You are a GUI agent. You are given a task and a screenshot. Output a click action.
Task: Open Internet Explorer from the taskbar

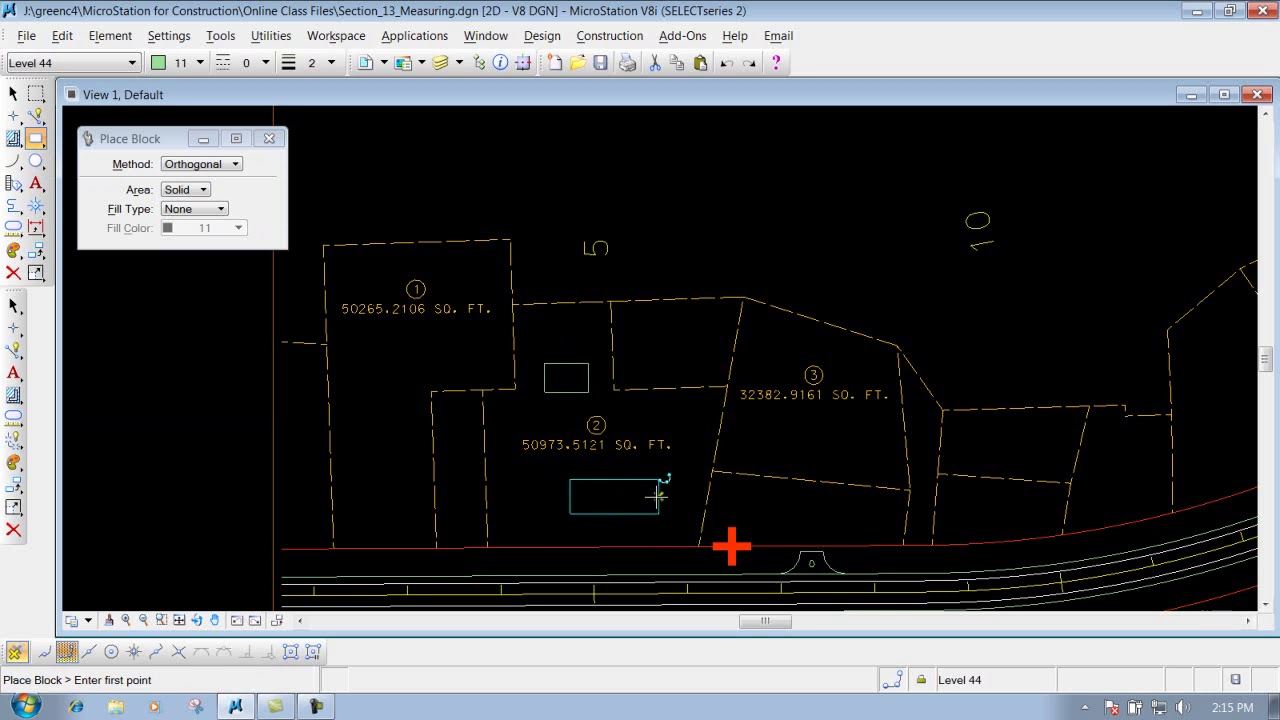tap(76, 707)
